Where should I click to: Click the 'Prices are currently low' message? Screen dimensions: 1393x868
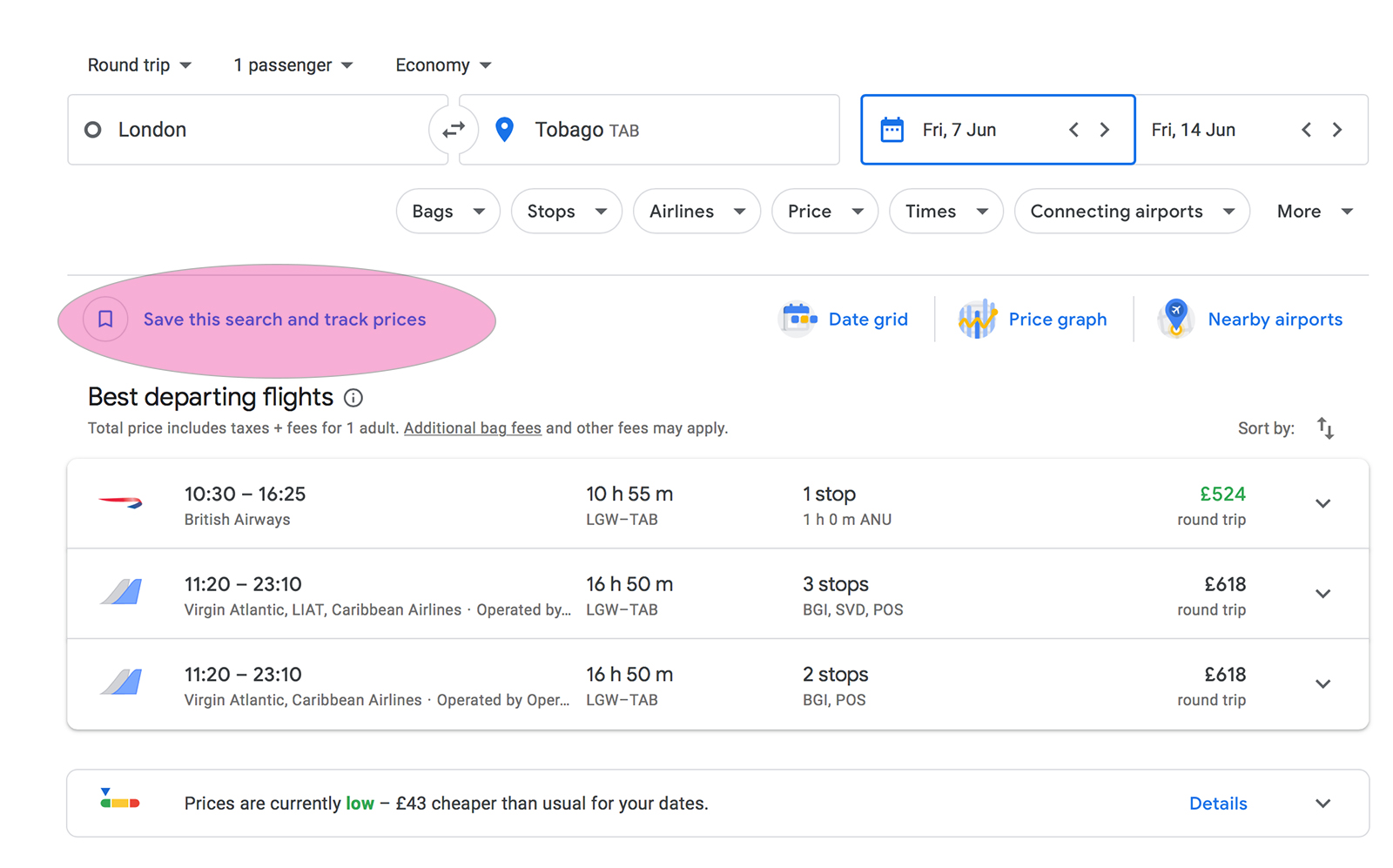click(x=447, y=804)
